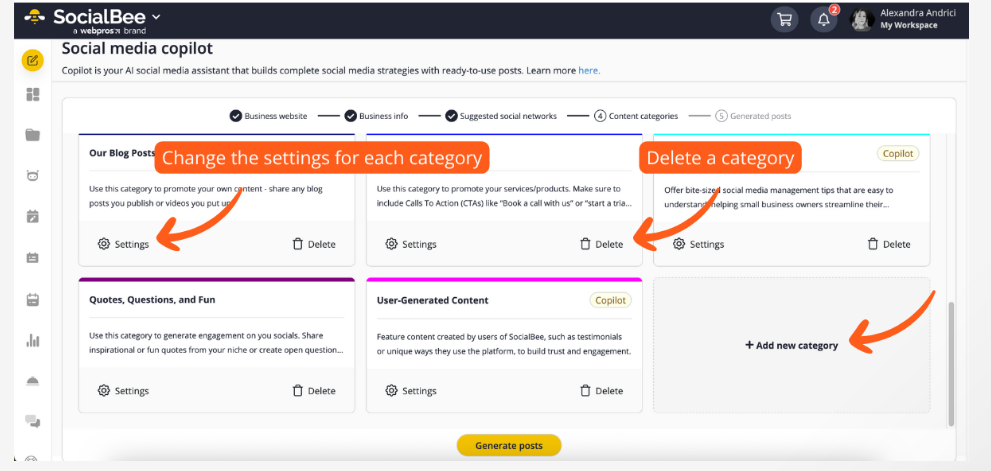Viewport: 991px width, 471px height.
Task: Open the calendar with pencil icon in sidebar
Action: pos(32,216)
